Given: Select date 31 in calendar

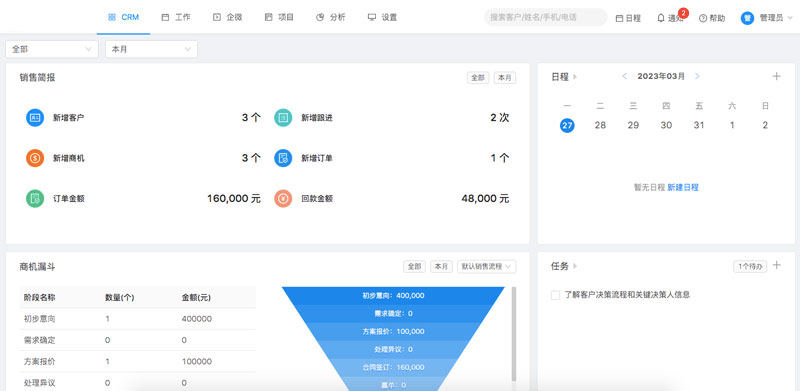Looking at the screenshot, I should pos(699,125).
